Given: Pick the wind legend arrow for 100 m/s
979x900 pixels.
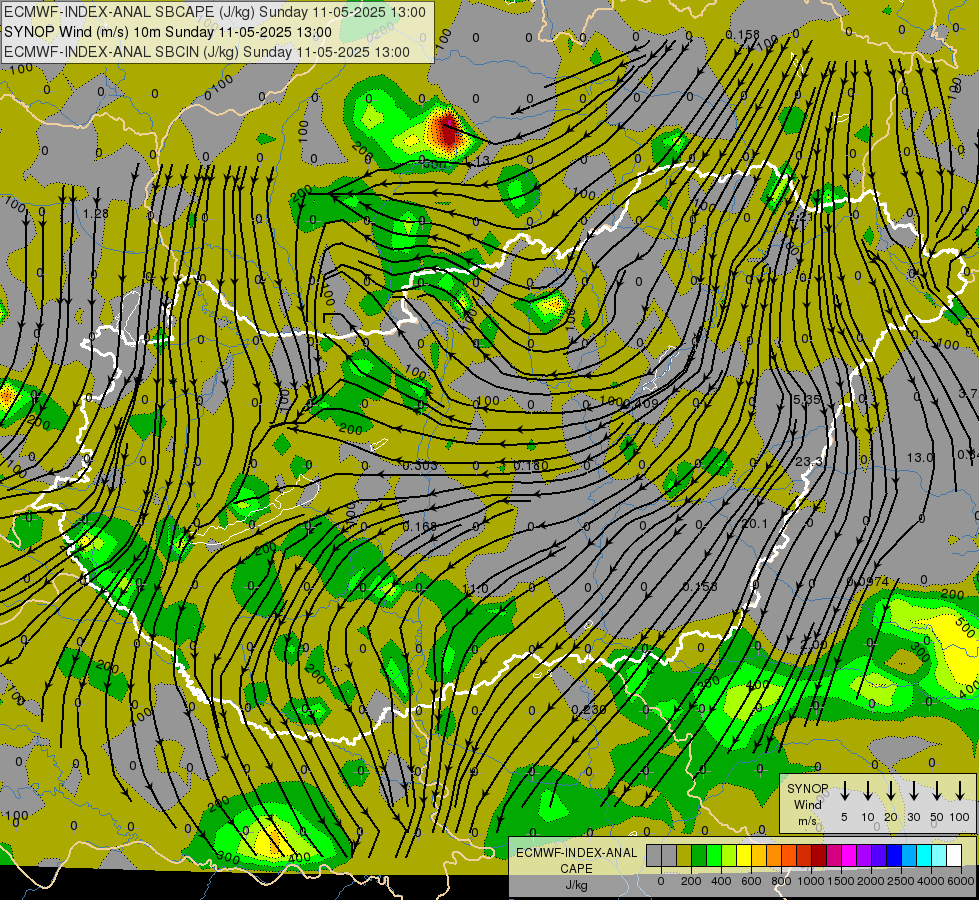Looking at the screenshot, I should pos(960,790).
